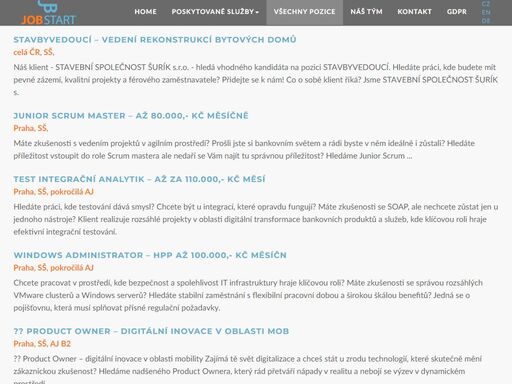Switch language to EN

[x=486, y=12]
